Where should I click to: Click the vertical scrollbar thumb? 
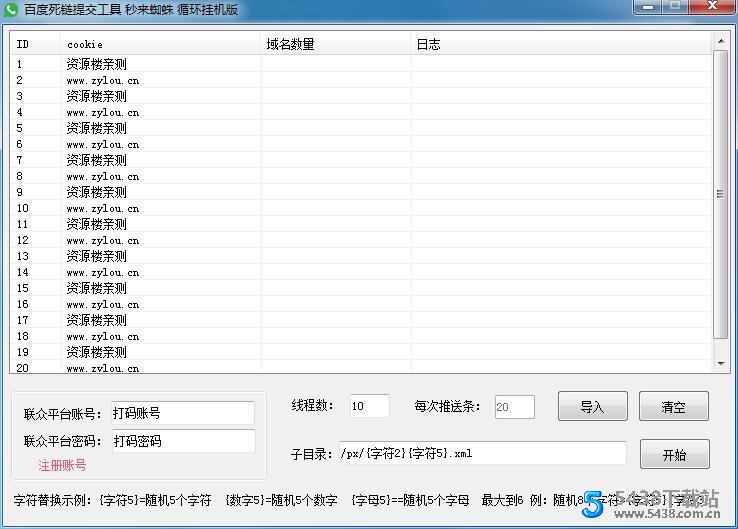(x=721, y=194)
